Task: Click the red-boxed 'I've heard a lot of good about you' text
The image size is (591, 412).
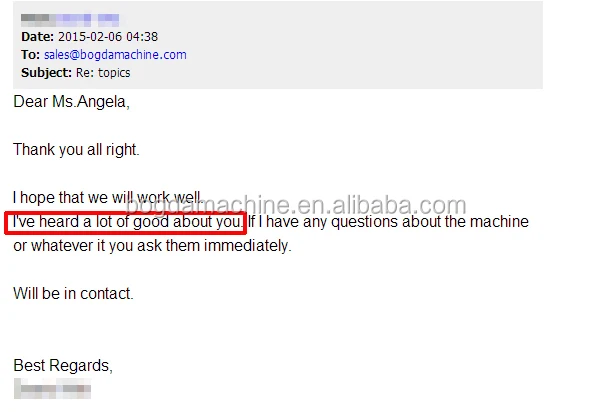Action: pos(126,222)
